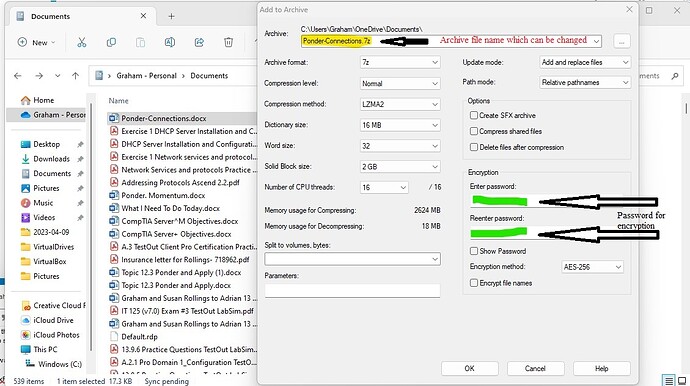This screenshot has width=690, height=386.
Task: Click the Share icon in Explorer toolbar
Action: tap(199, 42)
